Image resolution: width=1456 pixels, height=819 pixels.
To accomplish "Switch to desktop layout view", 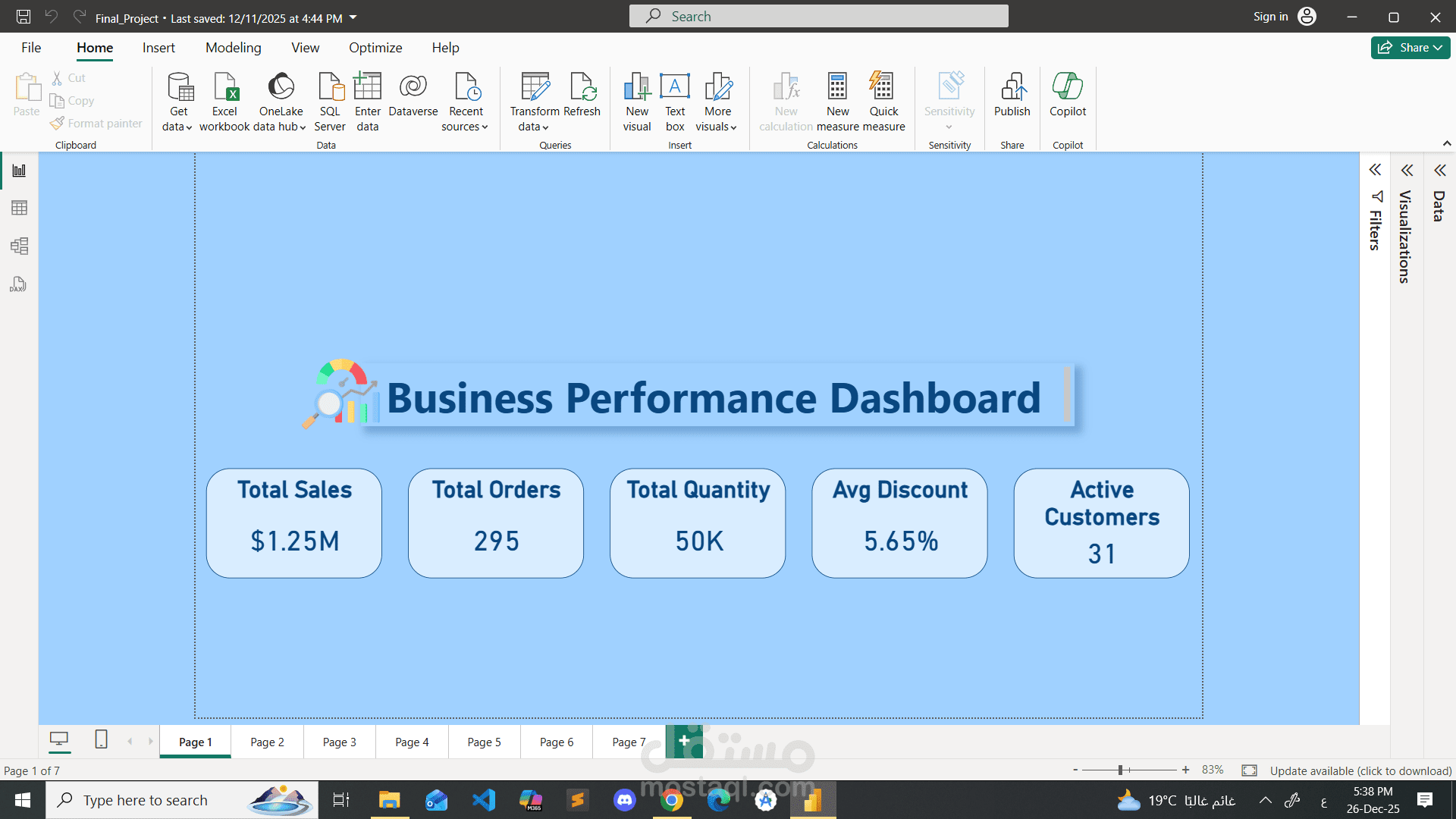I will (x=59, y=739).
